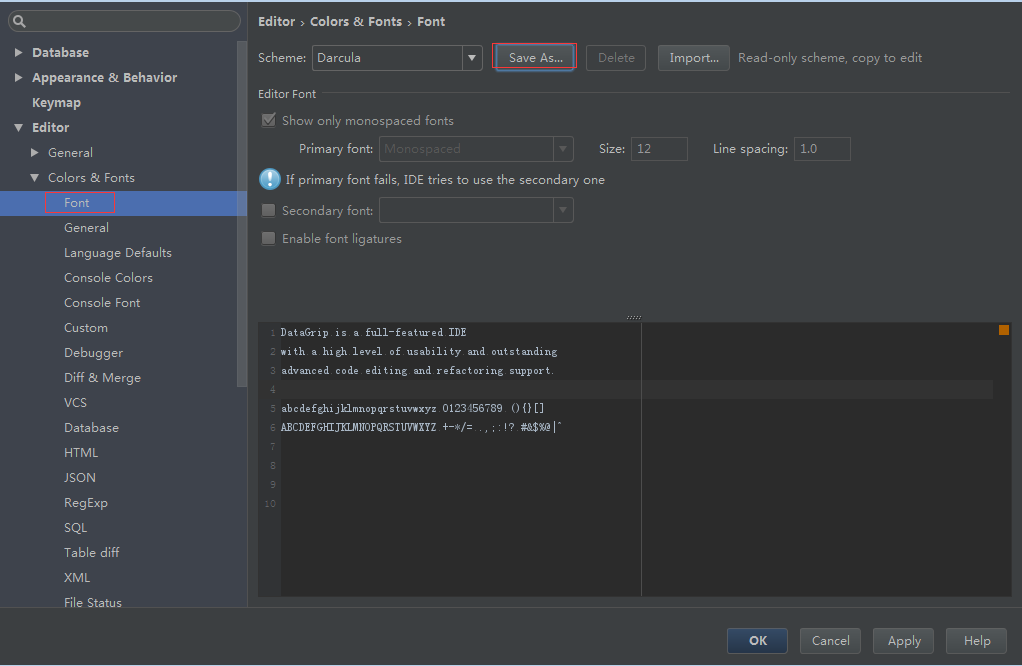Click the "Save As..." button
The width and height of the screenshot is (1022, 666).
click(534, 57)
